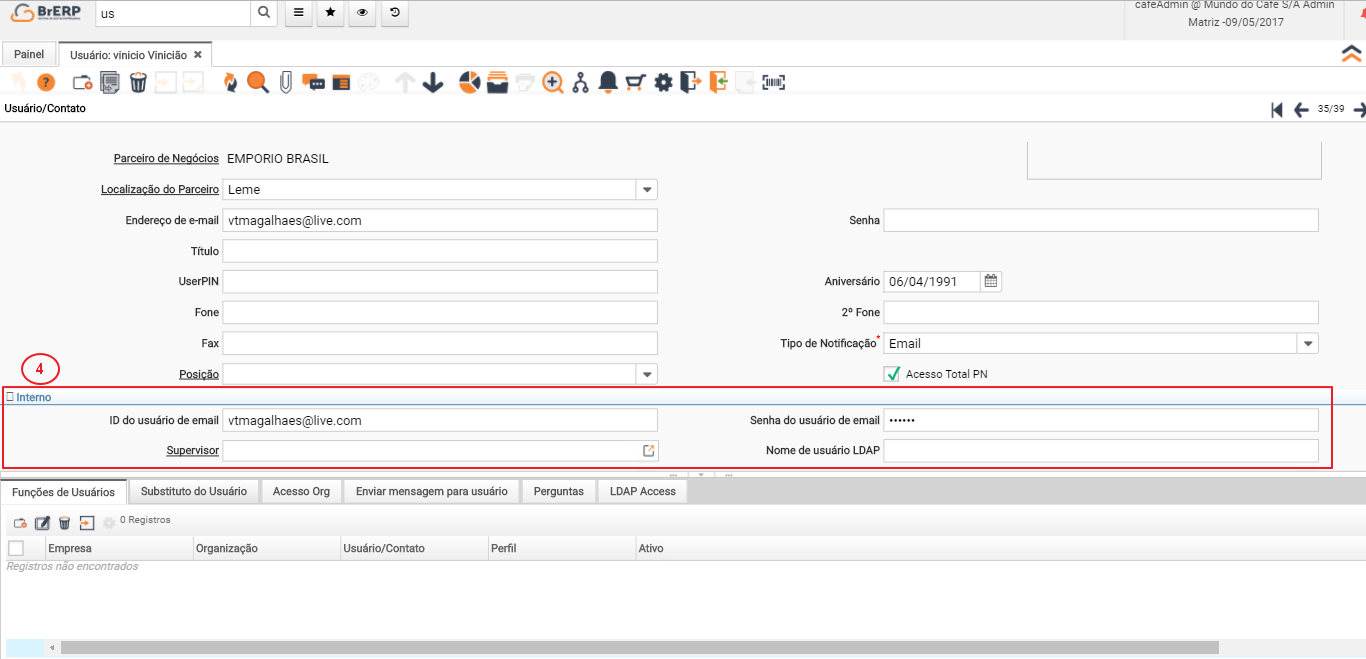Image resolution: width=1366 pixels, height=659 pixels.
Task: Tick the select-all checkbox in grid header
Action: 16,548
